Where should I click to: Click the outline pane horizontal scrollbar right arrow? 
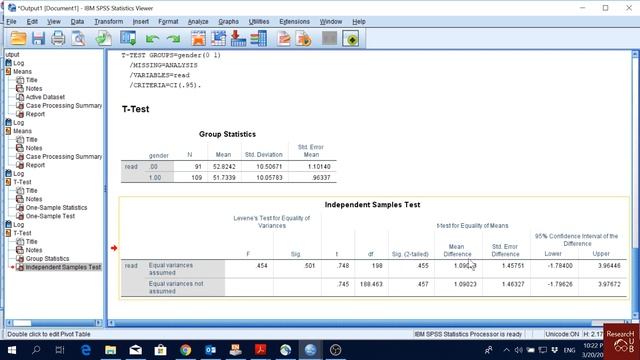pos(98,323)
